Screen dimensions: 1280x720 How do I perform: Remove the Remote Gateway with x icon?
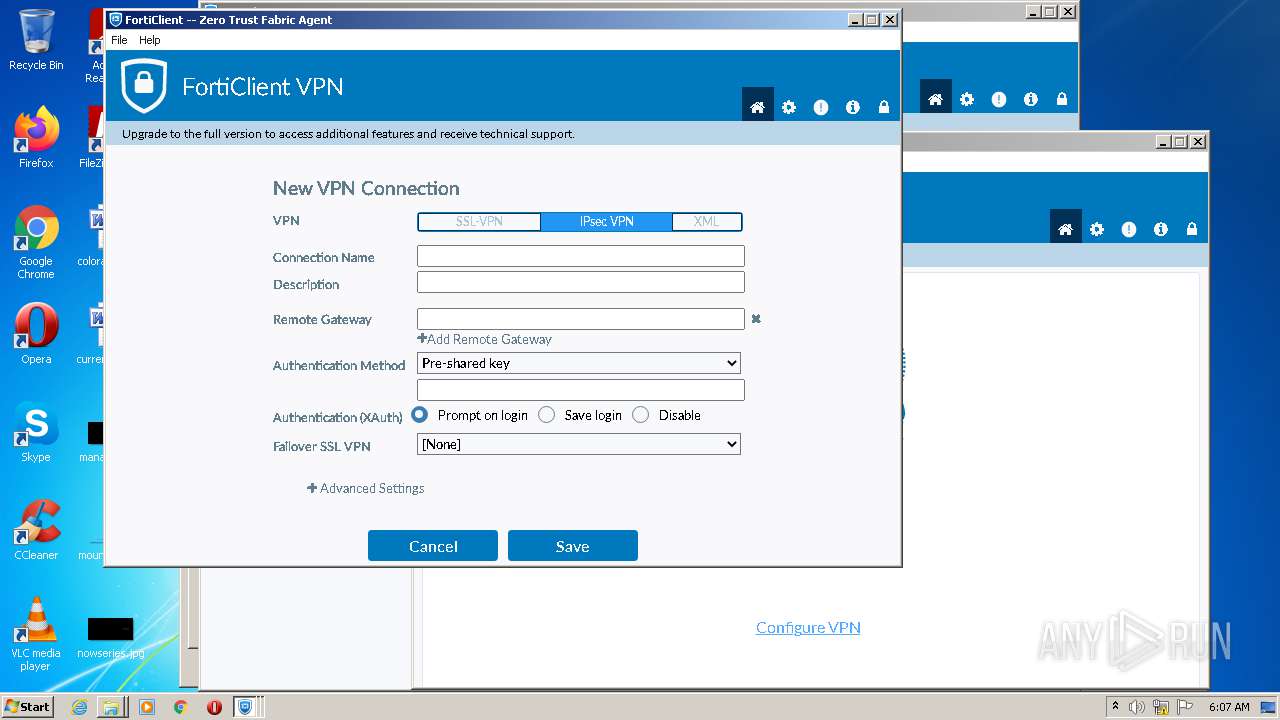[x=756, y=319]
